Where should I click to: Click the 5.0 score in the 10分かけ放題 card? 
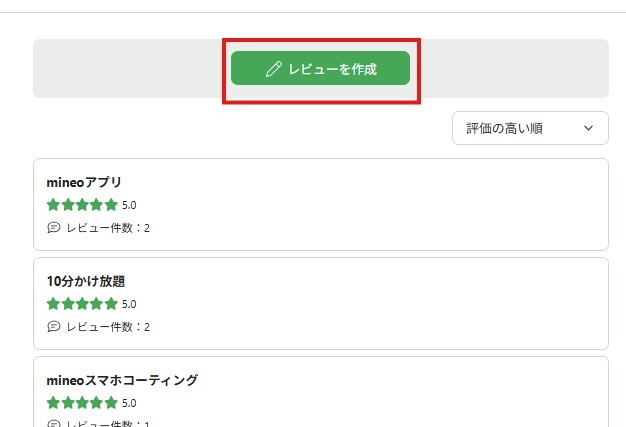click(129, 304)
